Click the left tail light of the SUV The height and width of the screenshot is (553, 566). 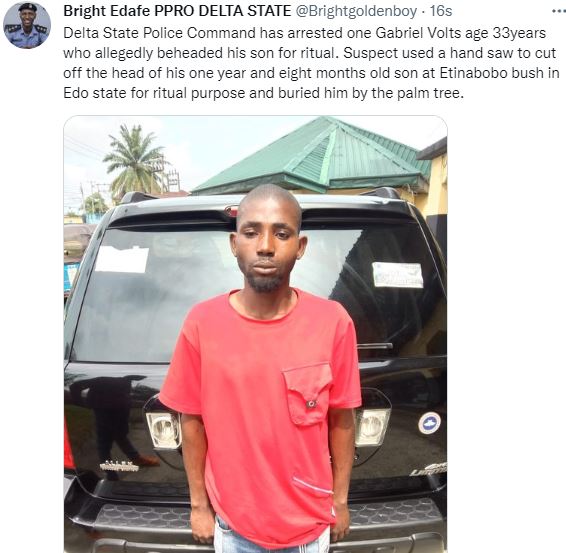(x=164, y=430)
